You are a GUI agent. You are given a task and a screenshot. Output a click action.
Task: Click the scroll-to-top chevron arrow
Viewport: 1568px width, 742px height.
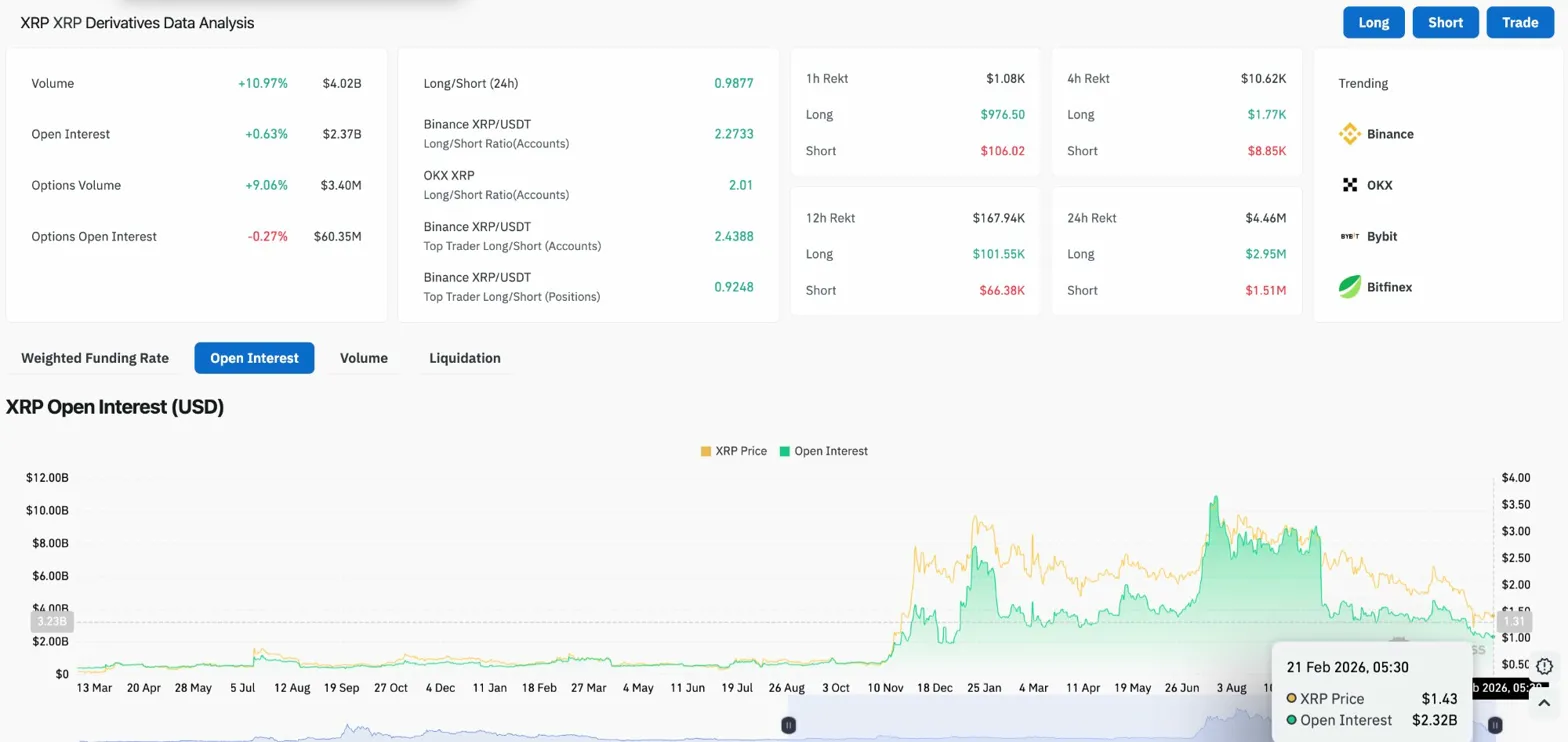tap(1545, 704)
